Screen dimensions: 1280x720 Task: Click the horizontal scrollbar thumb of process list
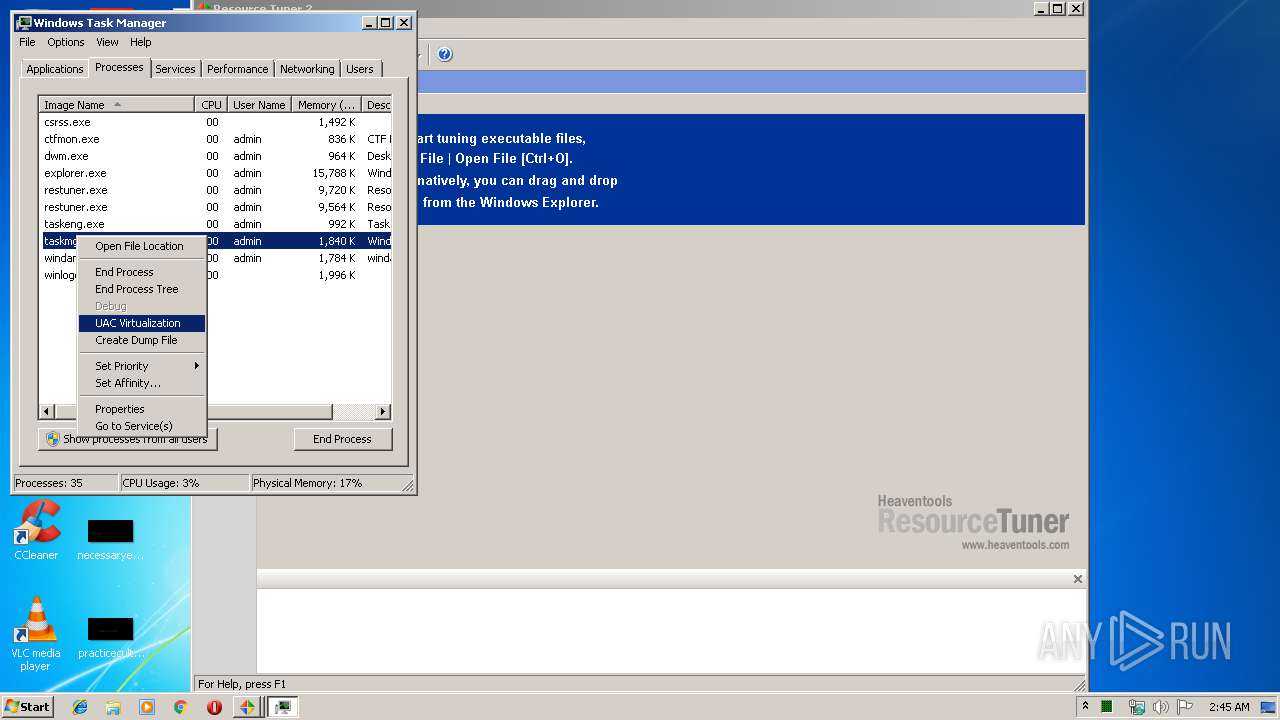[193, 412]
